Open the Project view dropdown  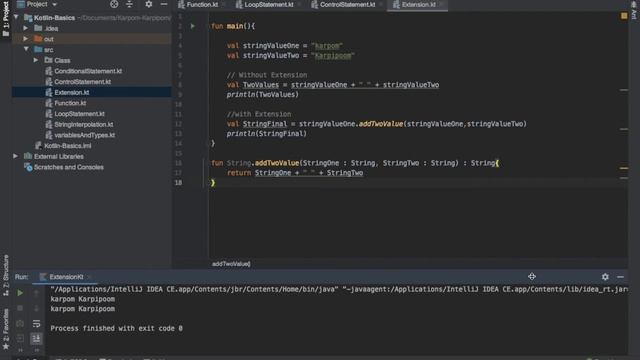[37, 4]
